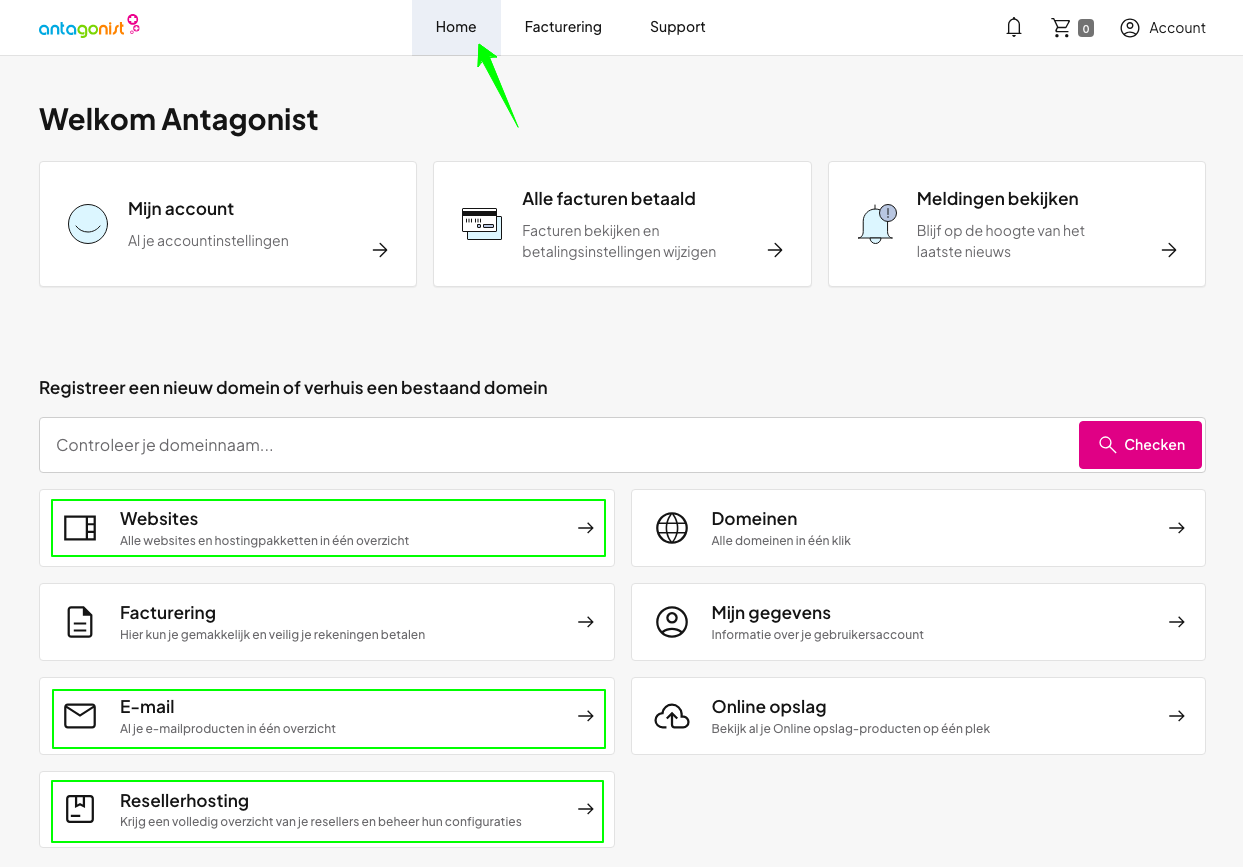The image size is (1243, 867).
Task: Click the Antagonist logo
Action: [x=89, y=27]
